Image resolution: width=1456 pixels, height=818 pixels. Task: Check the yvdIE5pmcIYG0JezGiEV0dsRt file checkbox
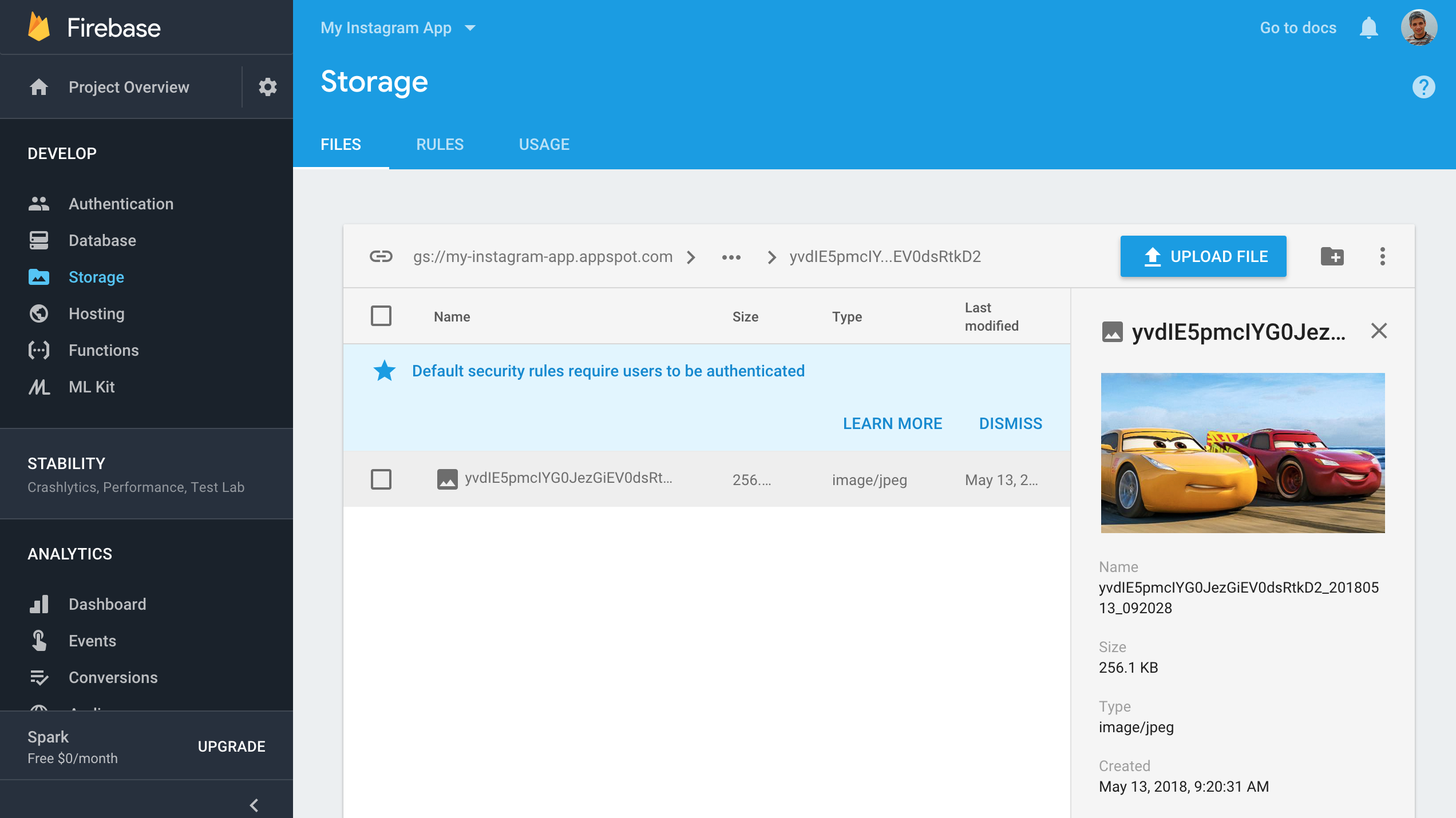[x=381, y=479]
